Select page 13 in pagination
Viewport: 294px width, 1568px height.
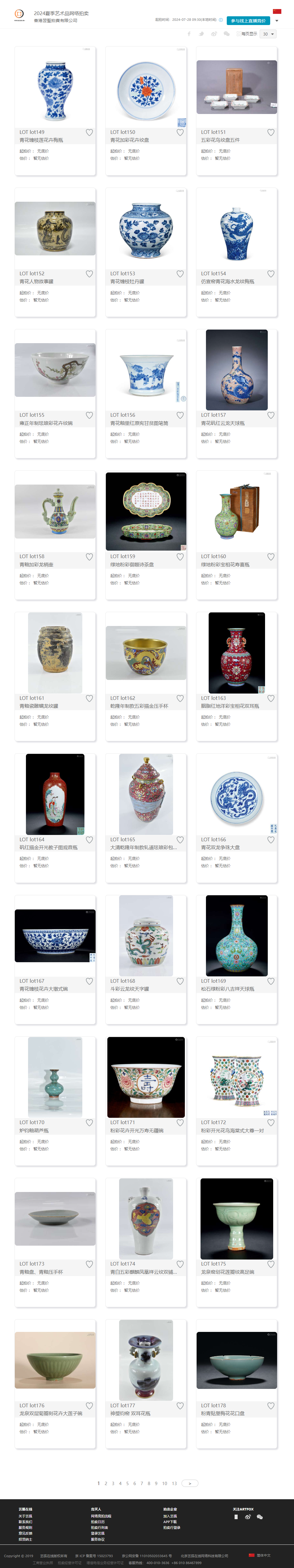tap(174, 1483)
